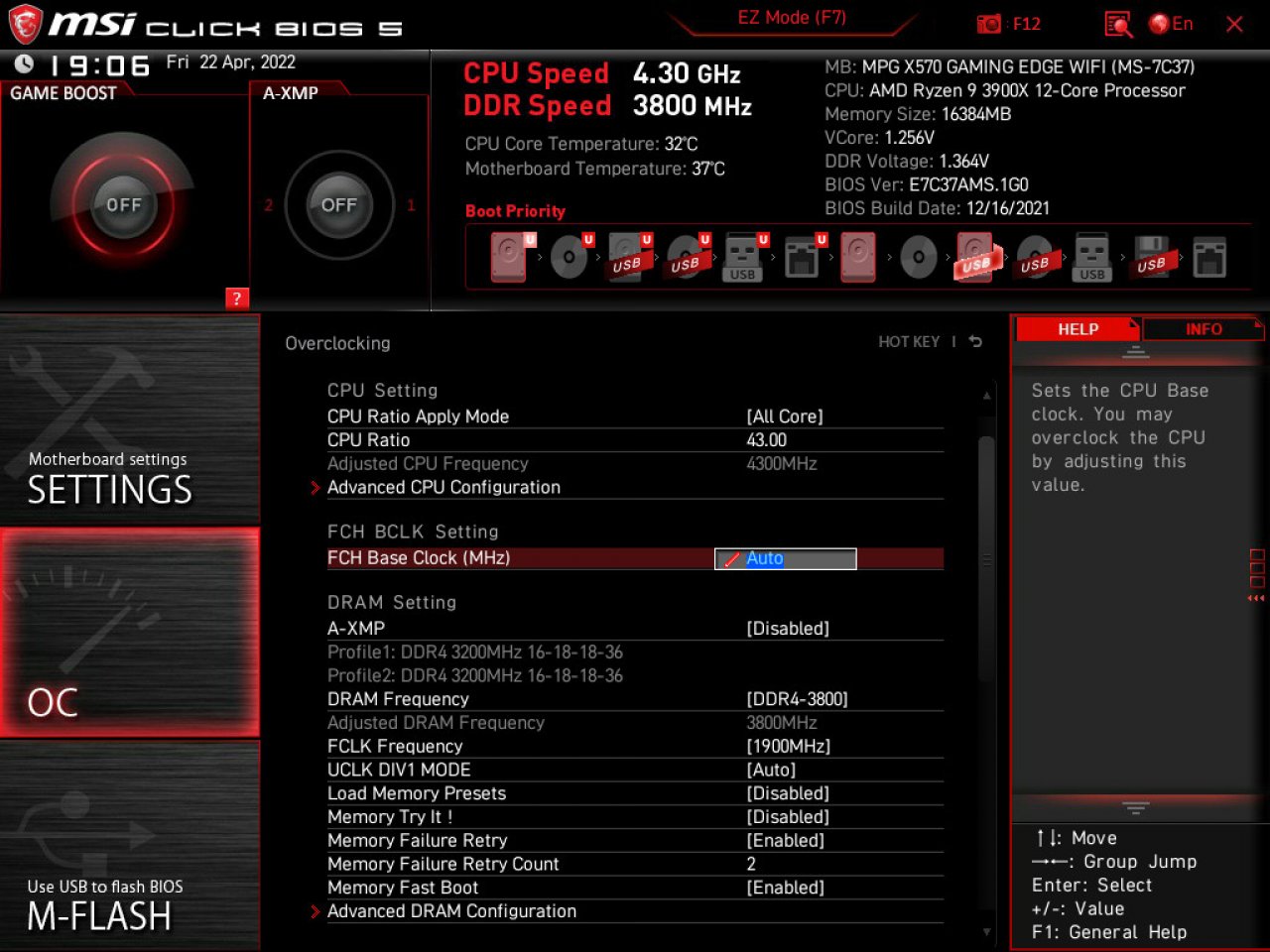Close the BIOS with the X button
The image size is (1270, 952).
click(1234, 24)
